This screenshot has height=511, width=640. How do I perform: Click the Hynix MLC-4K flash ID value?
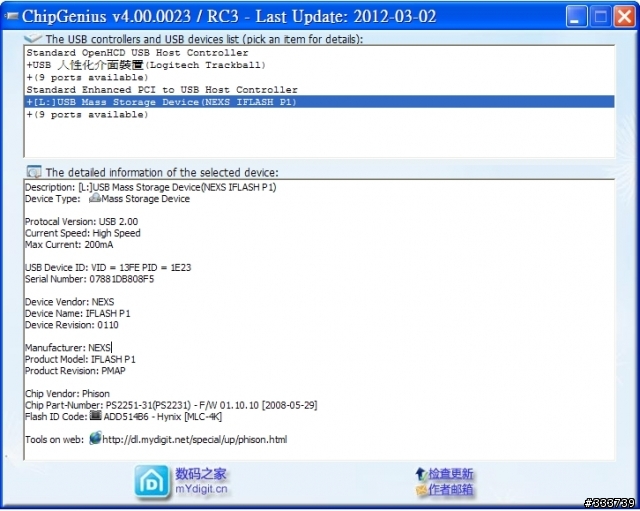pos(163,417)
